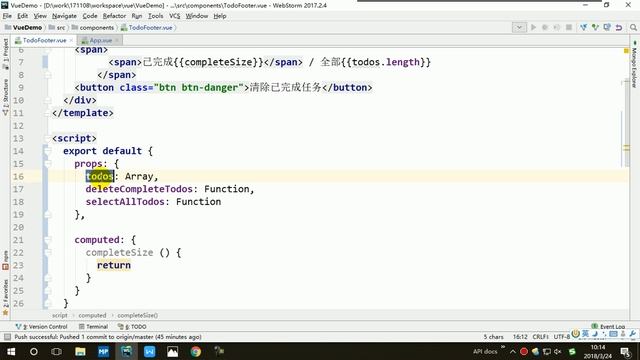Click the computed breadcrumb

click(x=92, y=316)
